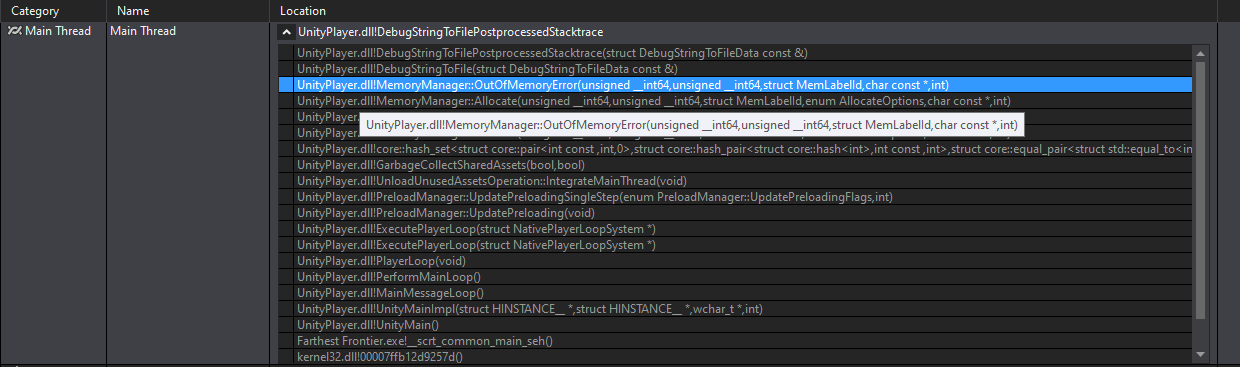Image resolution: width=1240 pixels, height=367 pixels.
Task: Select the GarbageCollectSharedAssets stack frame
Action: [x=735, y=165]
